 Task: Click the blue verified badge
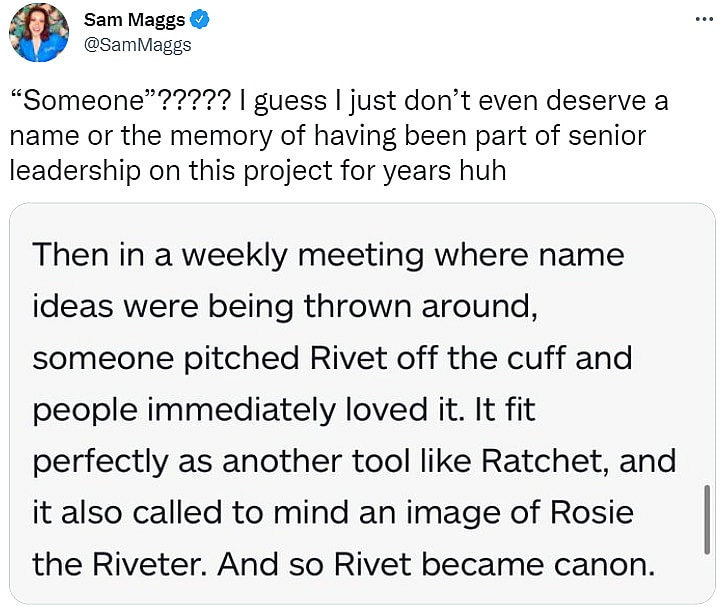[x=199, y=21]
